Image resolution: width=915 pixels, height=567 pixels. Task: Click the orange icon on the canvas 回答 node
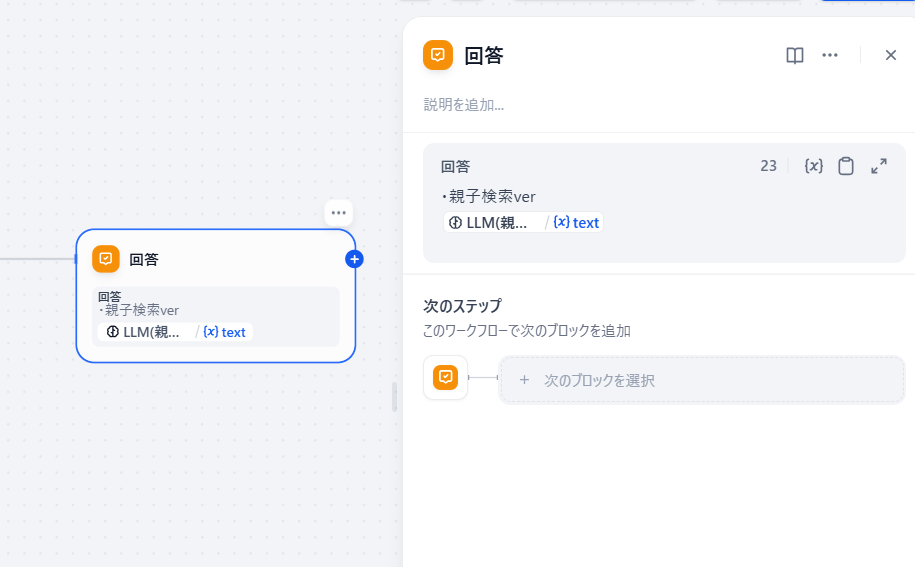tap(106, 259)
